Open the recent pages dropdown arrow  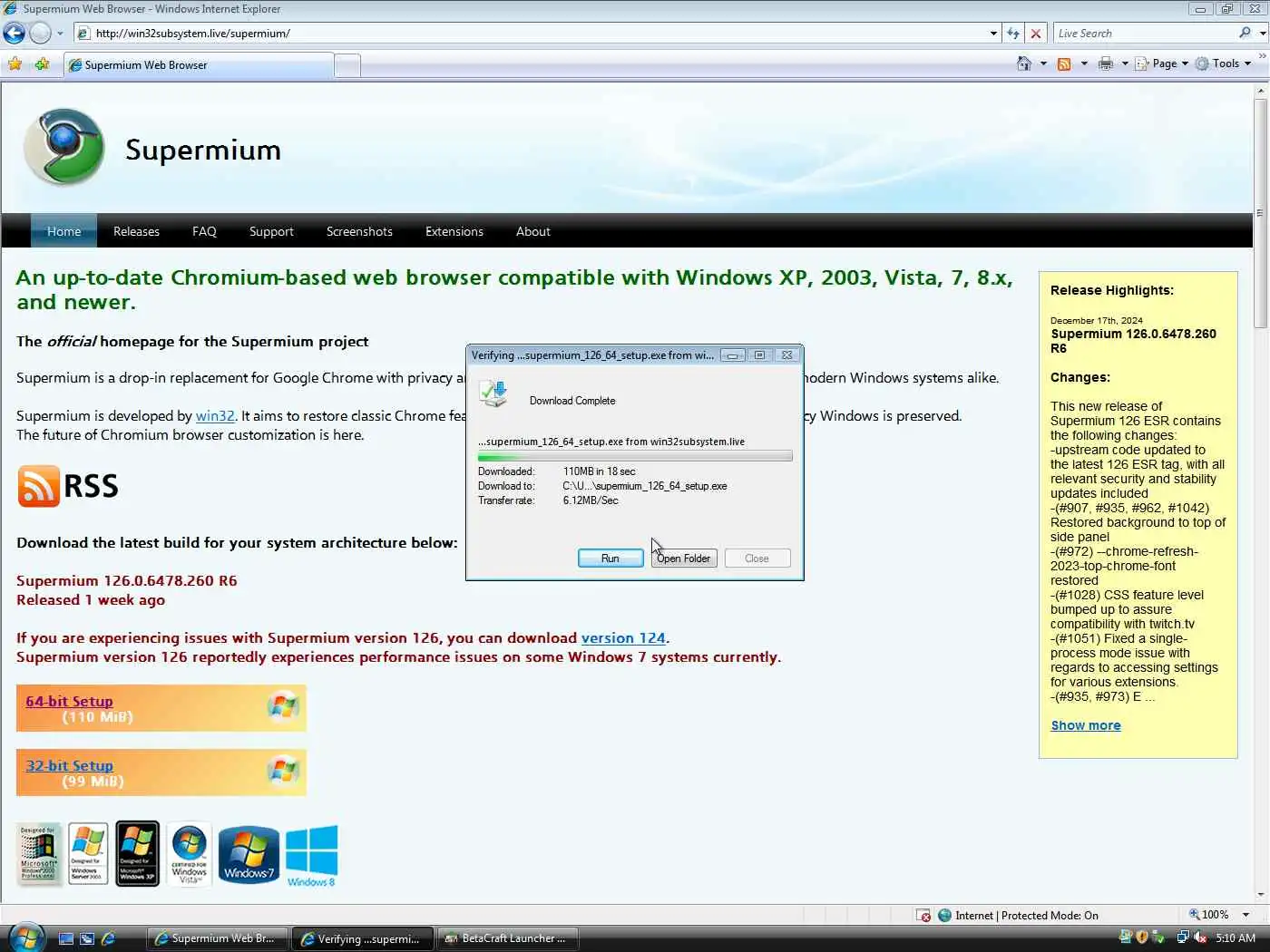pos(60,34)
